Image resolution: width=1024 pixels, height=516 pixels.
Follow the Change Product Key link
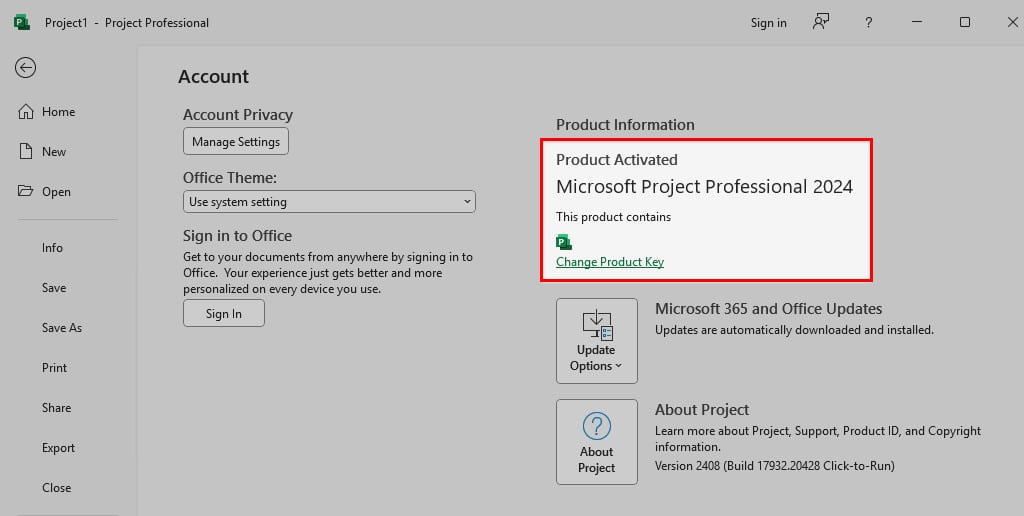pyautogui.click(x=610, y=262)
